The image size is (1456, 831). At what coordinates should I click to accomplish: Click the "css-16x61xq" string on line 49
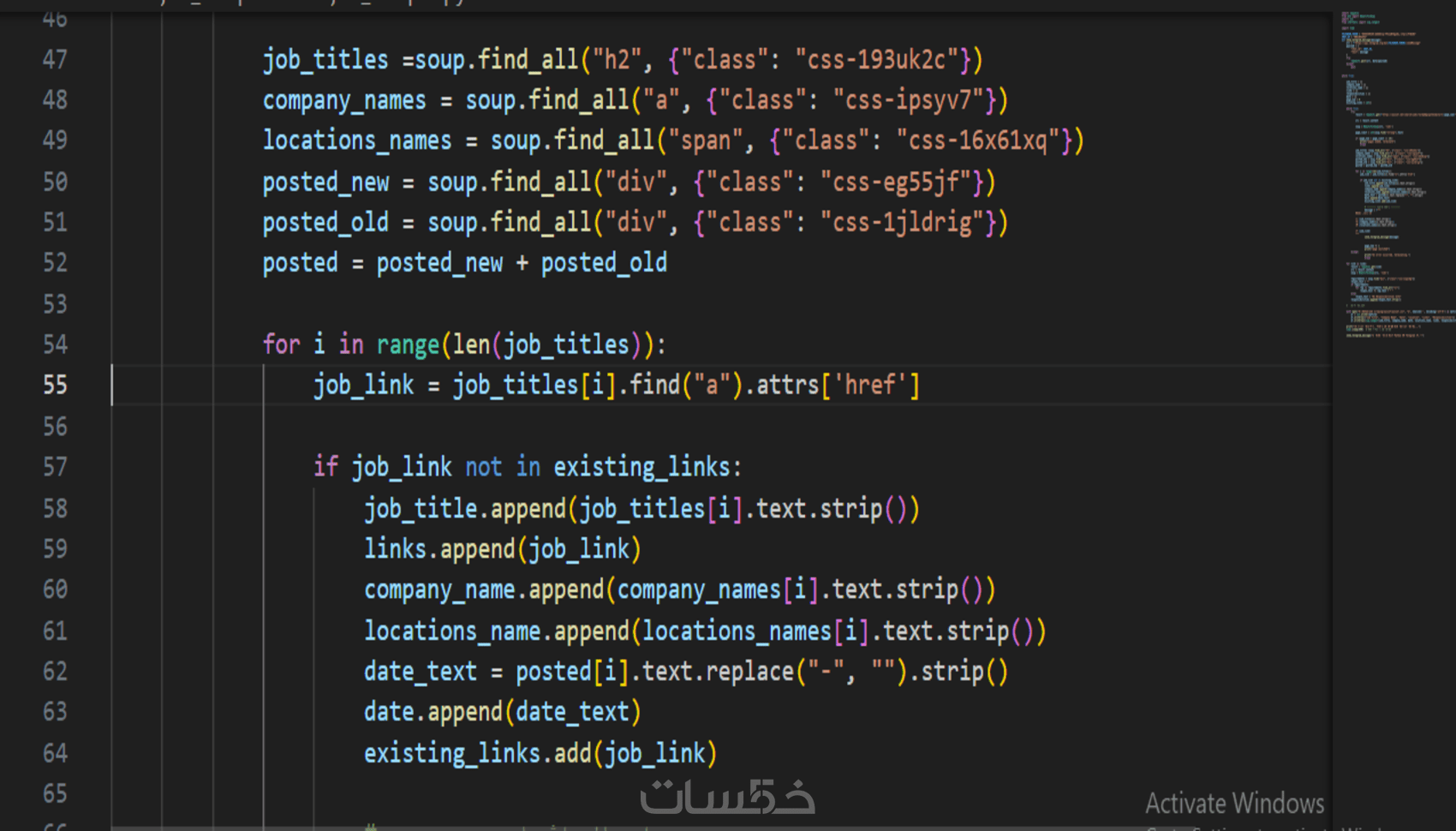coord(978,140)
